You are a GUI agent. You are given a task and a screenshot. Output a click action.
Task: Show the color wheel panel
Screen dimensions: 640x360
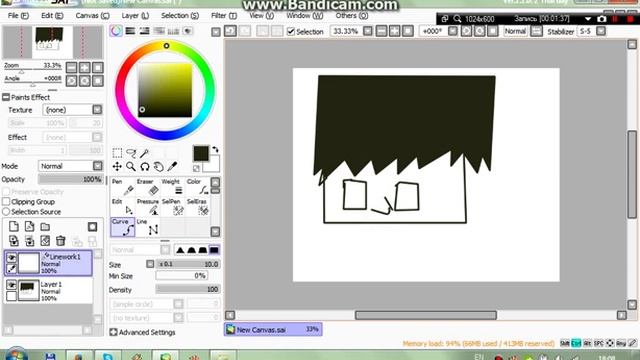[x=116, y=31]
